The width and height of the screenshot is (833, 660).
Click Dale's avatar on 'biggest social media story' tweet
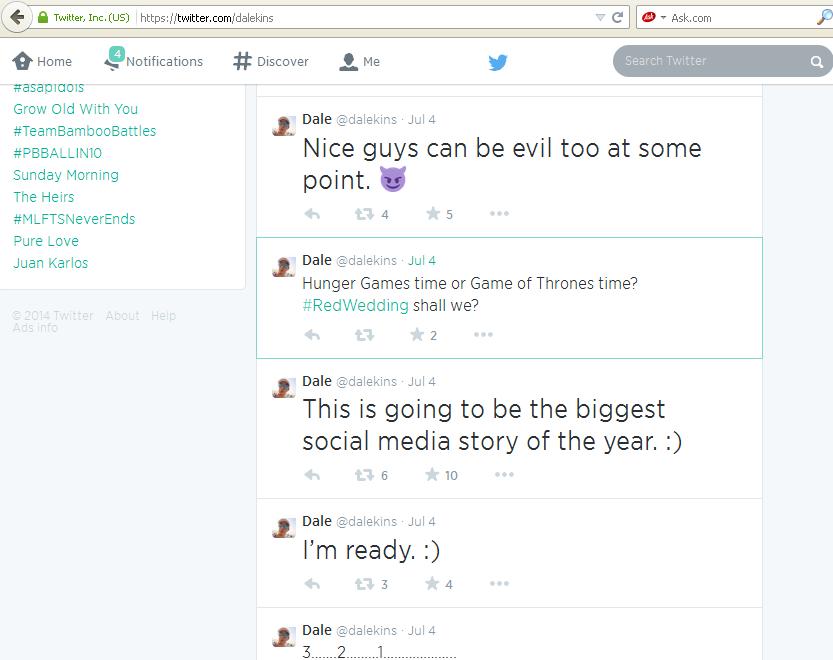point(284,387)
